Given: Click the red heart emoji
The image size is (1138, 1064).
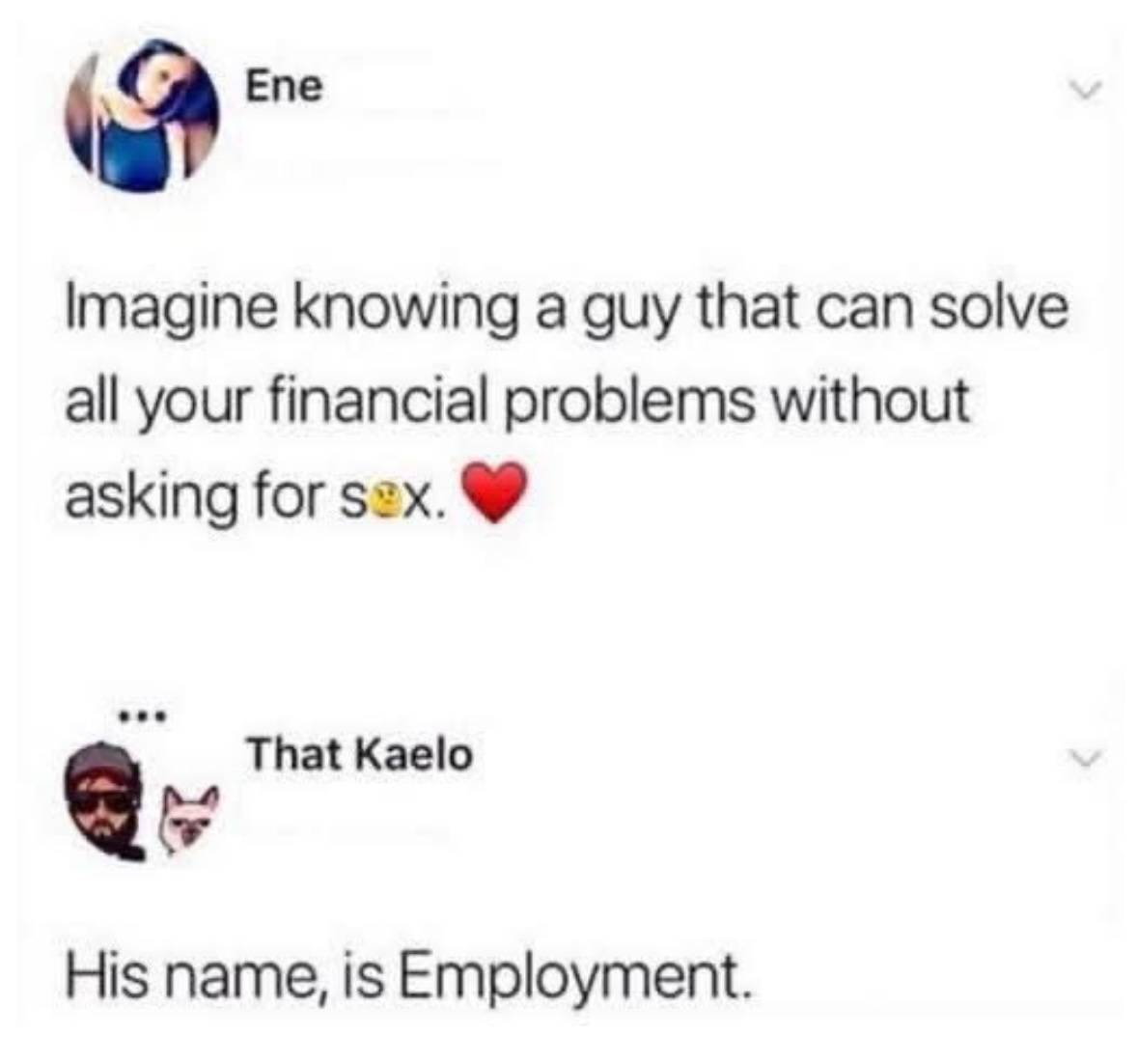Looking at the screenshot, I should (x=493, y=491).
